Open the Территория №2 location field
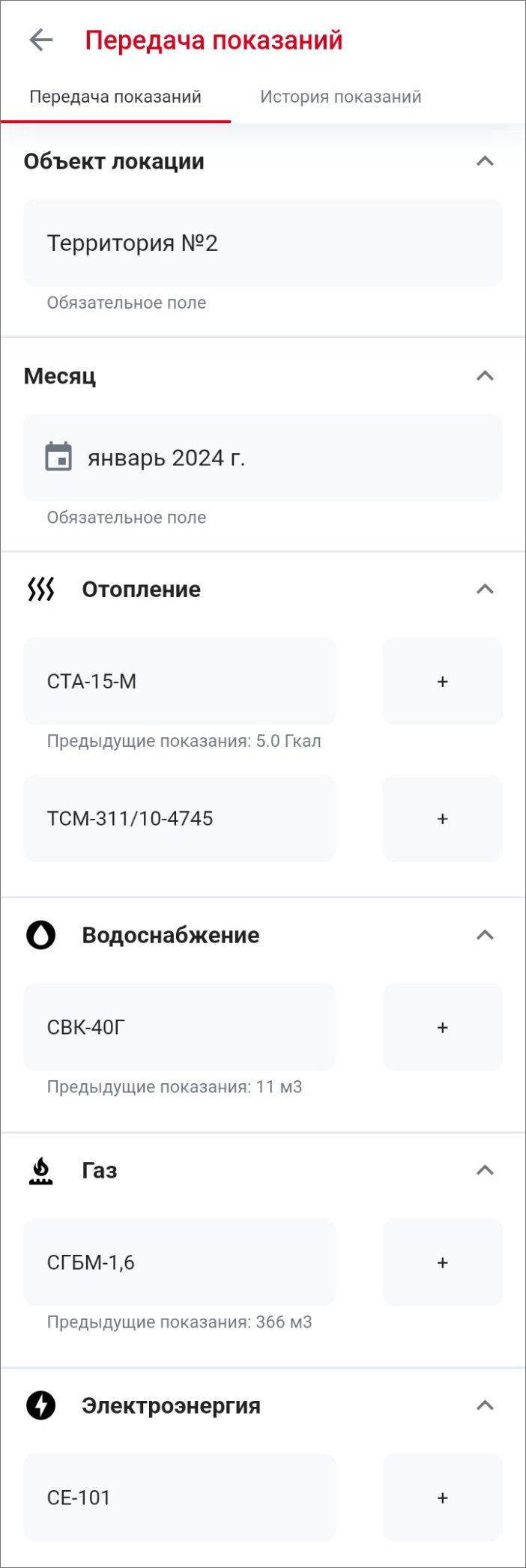The height and width of the screenshot is (1568, 526). (x=262, y=243)
